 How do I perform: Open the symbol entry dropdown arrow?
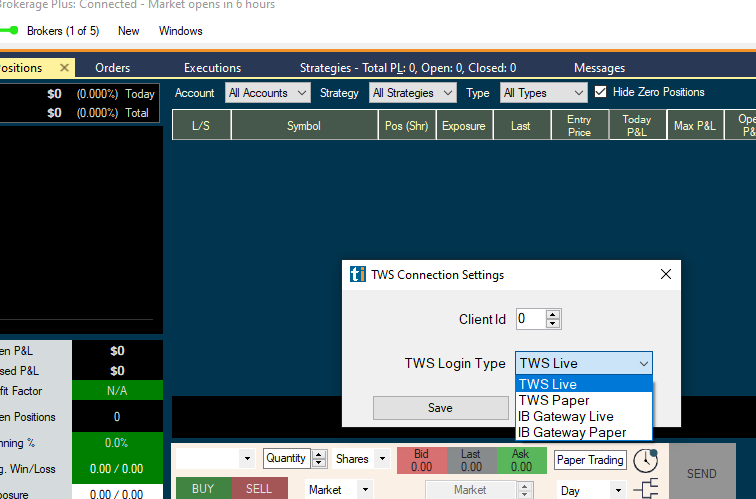click(247, 459)
